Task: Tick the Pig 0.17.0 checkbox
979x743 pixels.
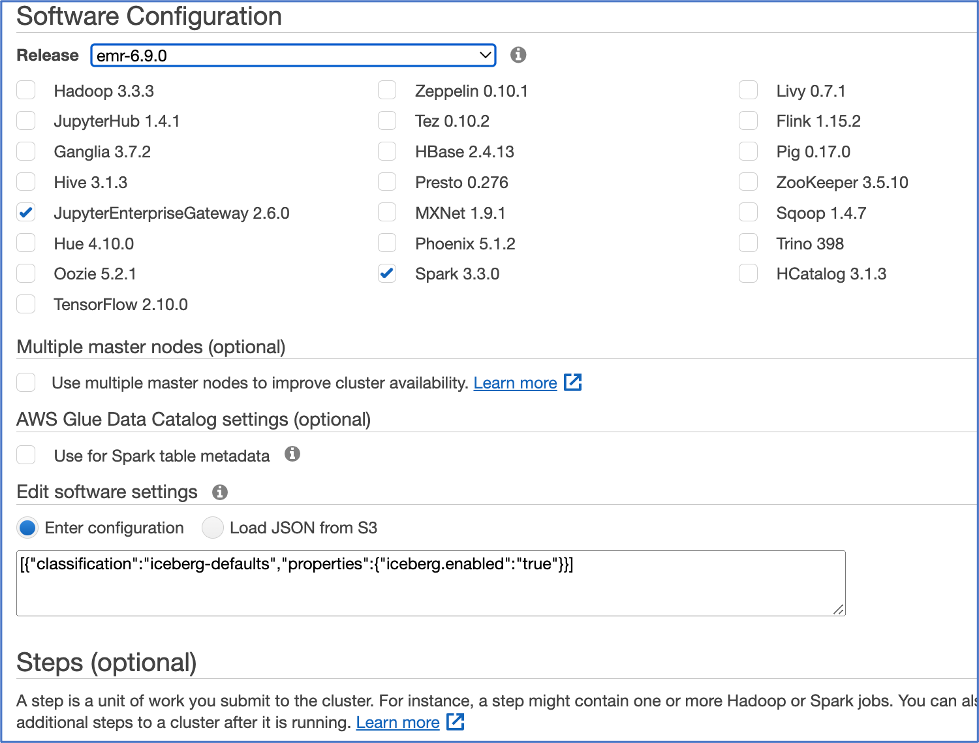Action: (x=749, y=151)
